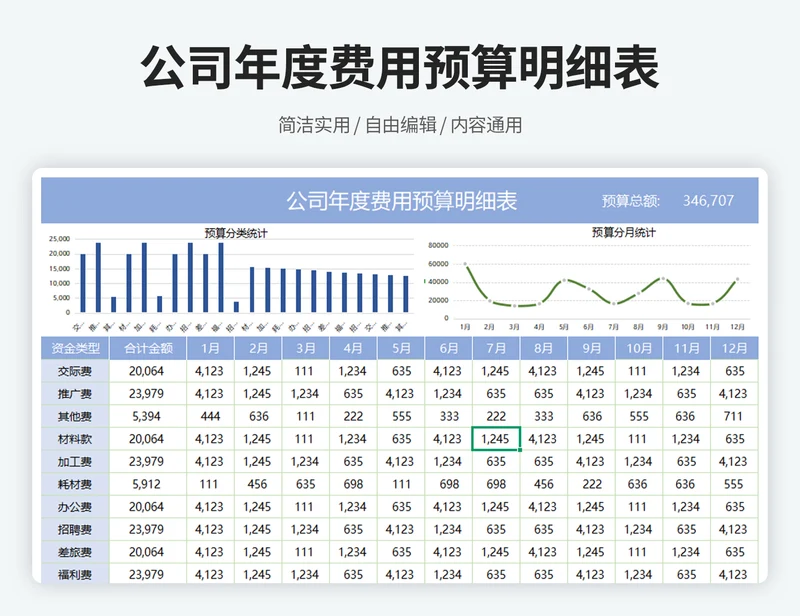Click the large heading 公司年度费用预算明细表

pos(399,67)
